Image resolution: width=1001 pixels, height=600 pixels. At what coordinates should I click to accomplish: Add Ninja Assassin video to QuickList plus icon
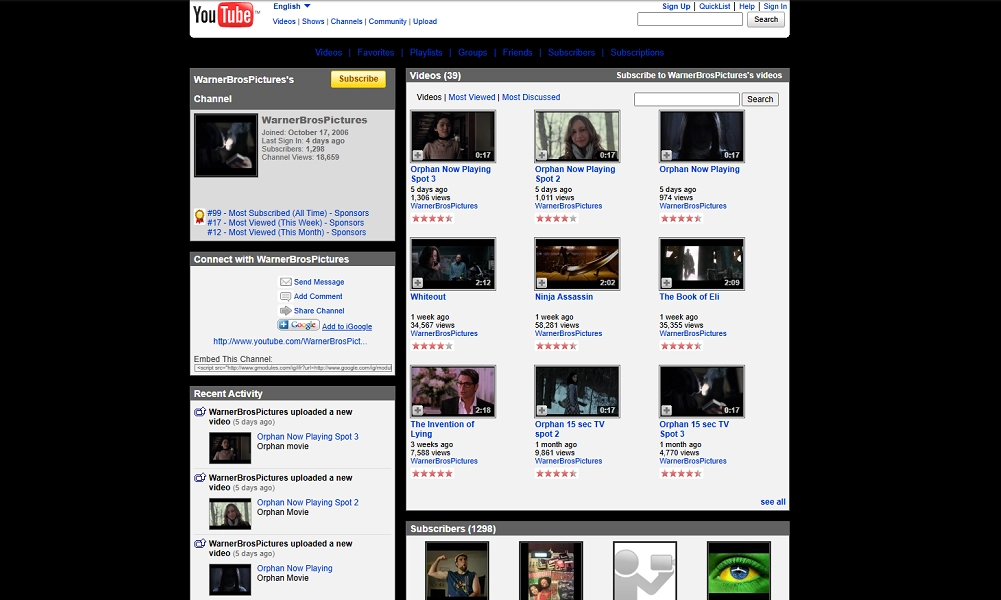(541, 283)
